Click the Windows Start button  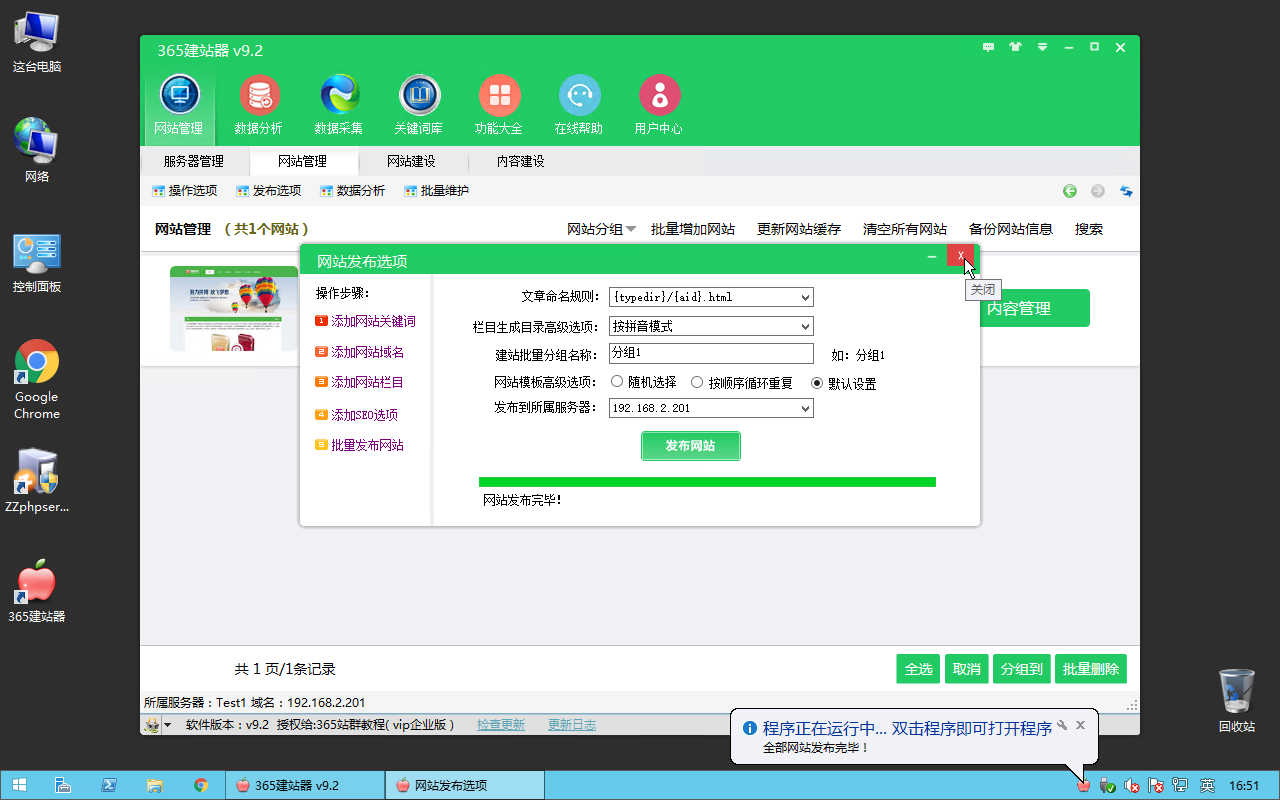19,785
